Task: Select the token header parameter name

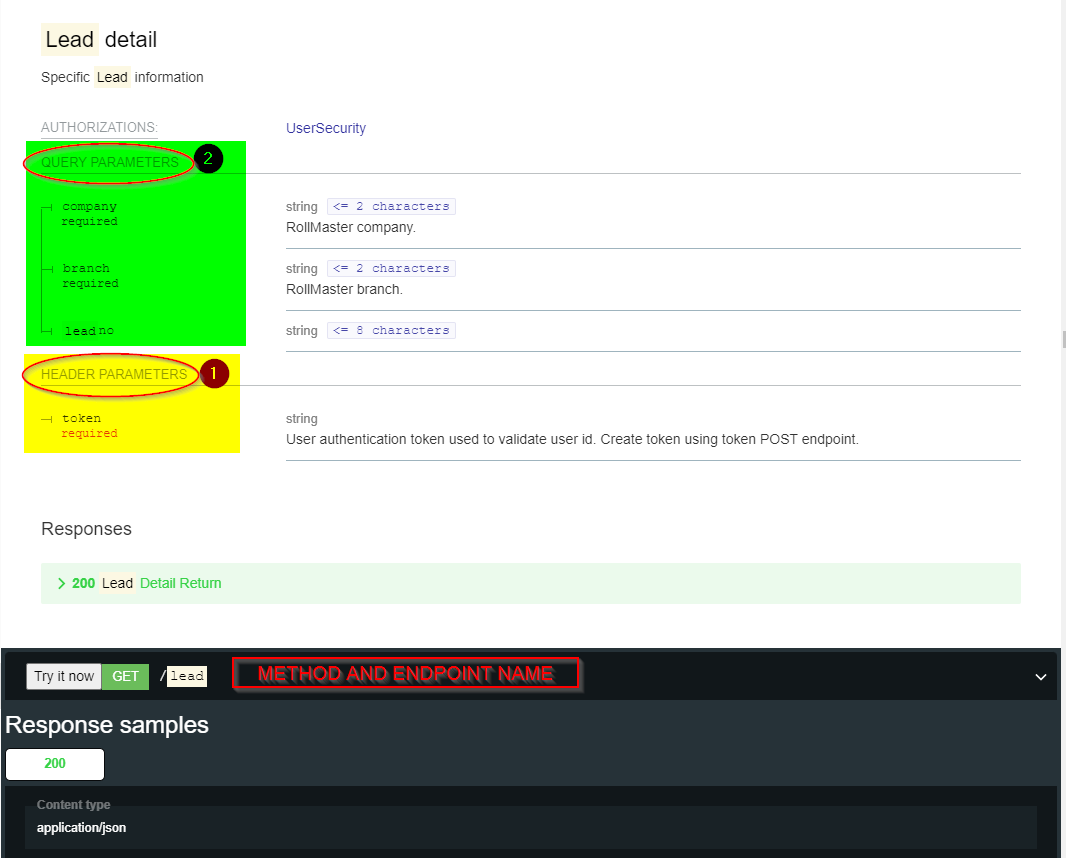Action: pyautogui.click(x=82, y=418)
